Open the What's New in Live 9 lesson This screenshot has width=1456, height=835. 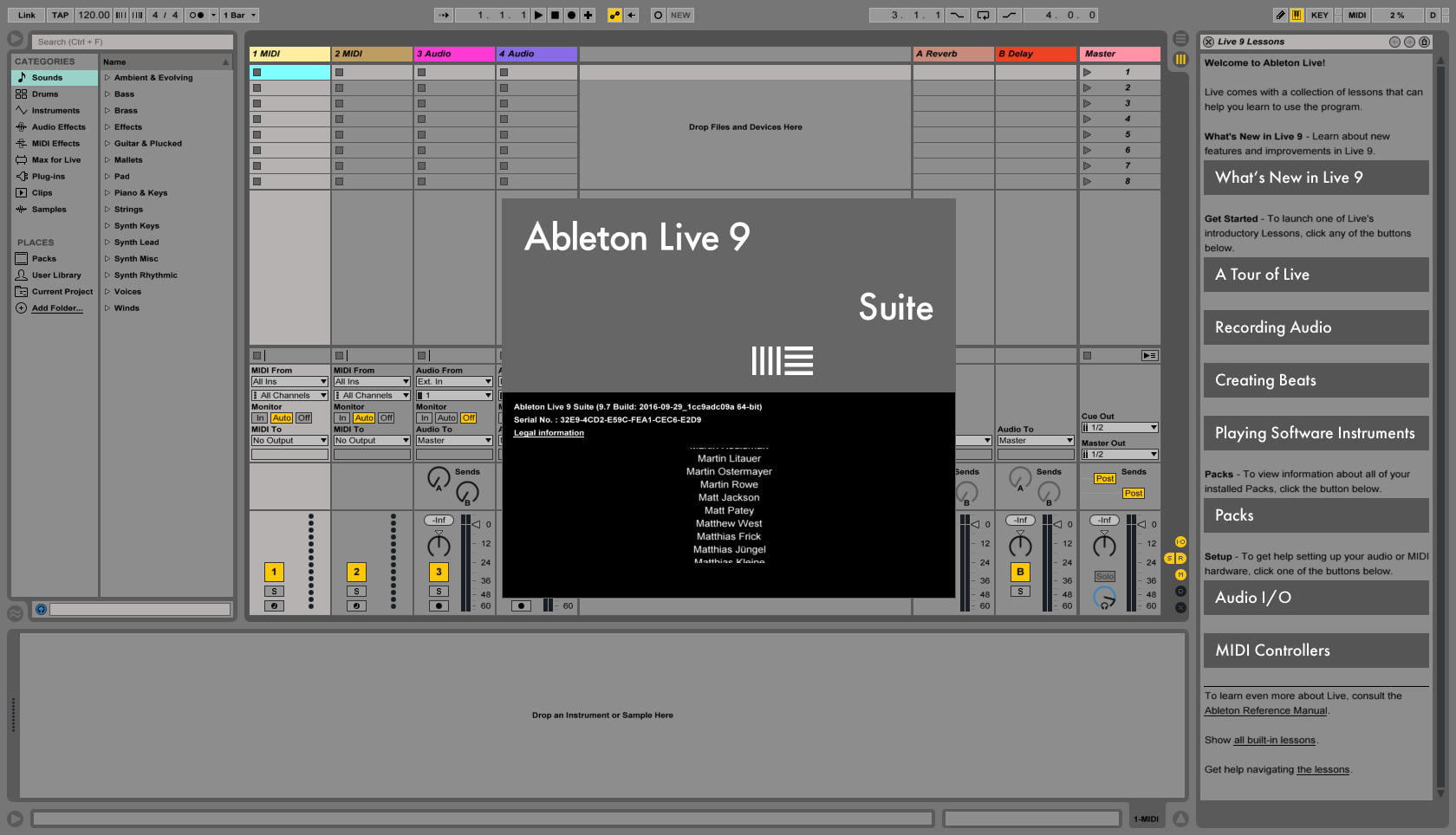[x=1316, y=178]
